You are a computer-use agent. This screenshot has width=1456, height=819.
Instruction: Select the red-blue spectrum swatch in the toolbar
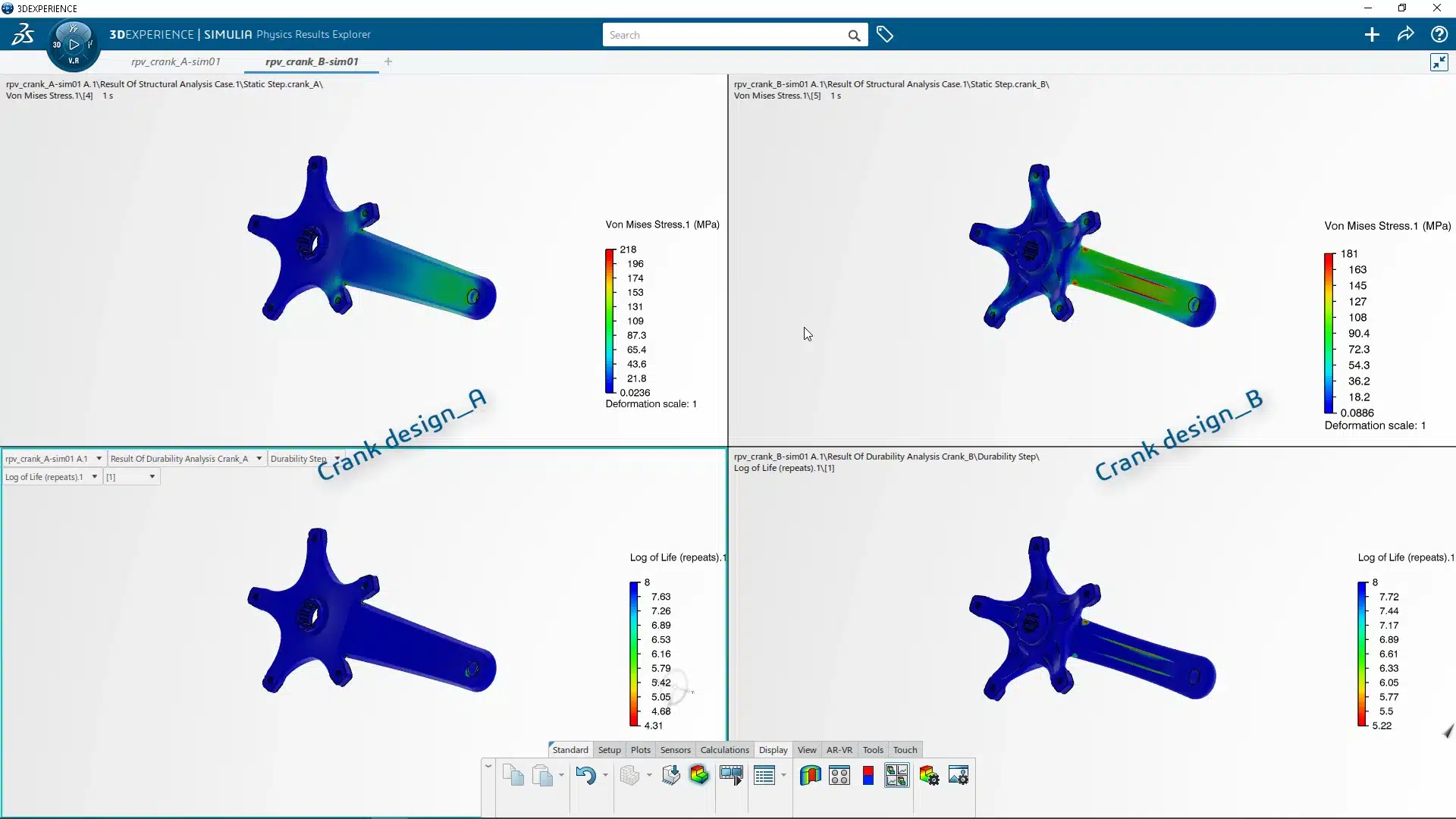868,774
